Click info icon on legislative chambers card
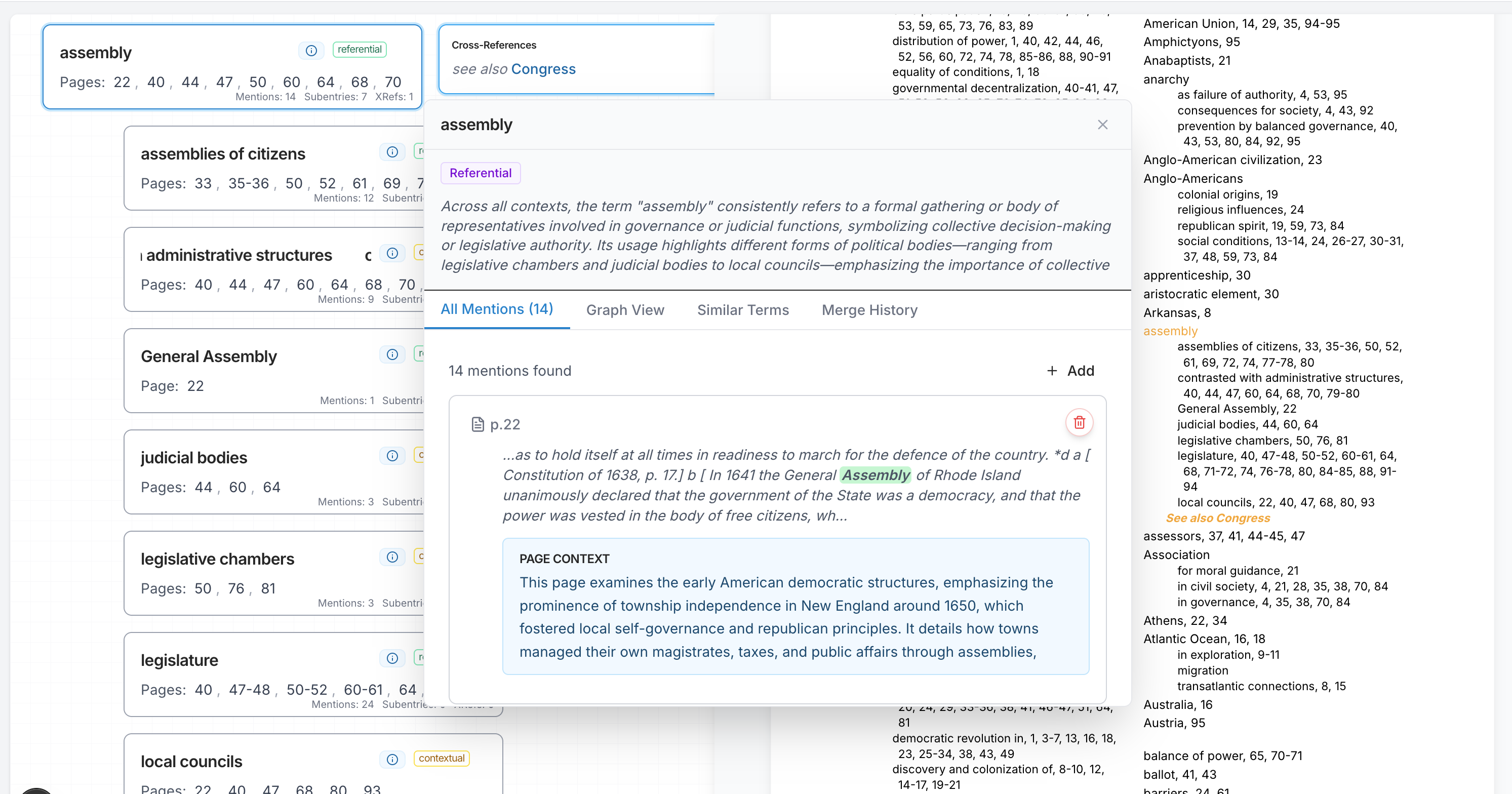 click(x=392, y=557)
